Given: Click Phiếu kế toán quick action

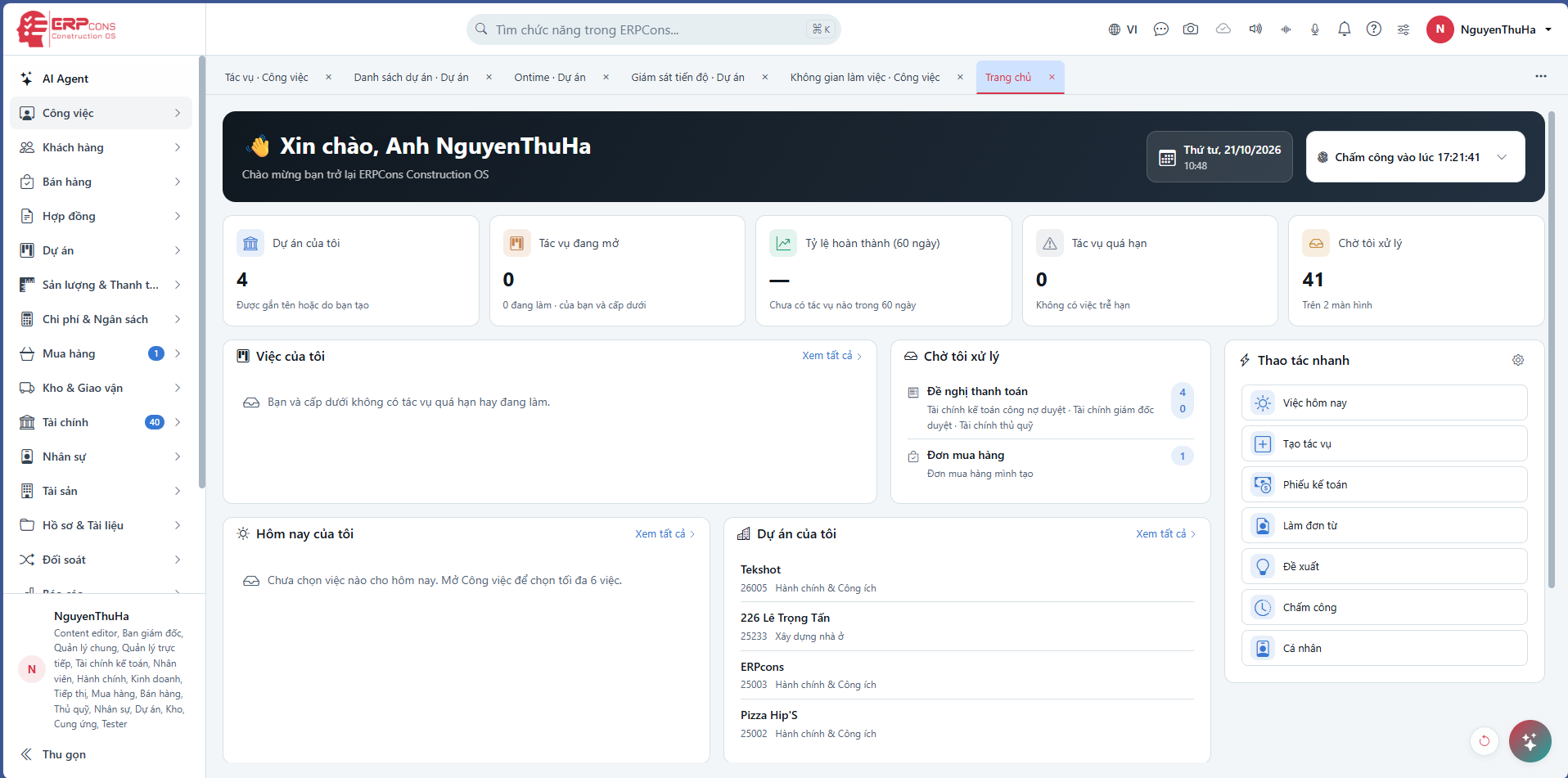Looking at the screenshot, I should point(1384,484).
